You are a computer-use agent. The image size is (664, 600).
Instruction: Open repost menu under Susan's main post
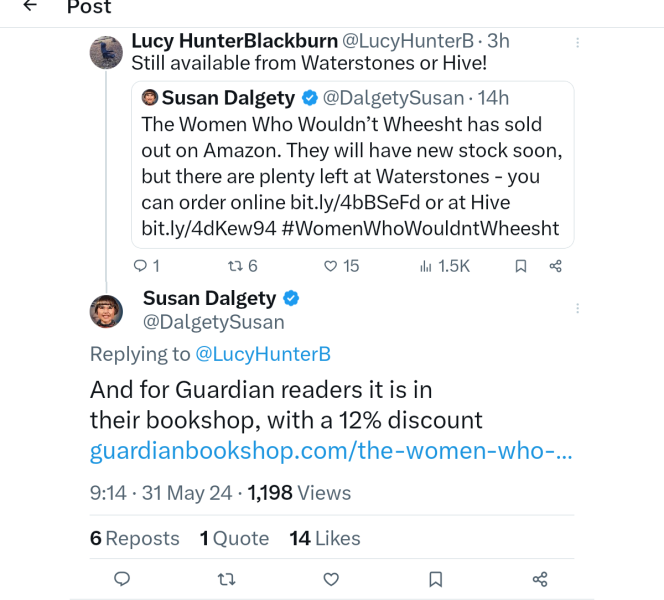coord(227,579)
